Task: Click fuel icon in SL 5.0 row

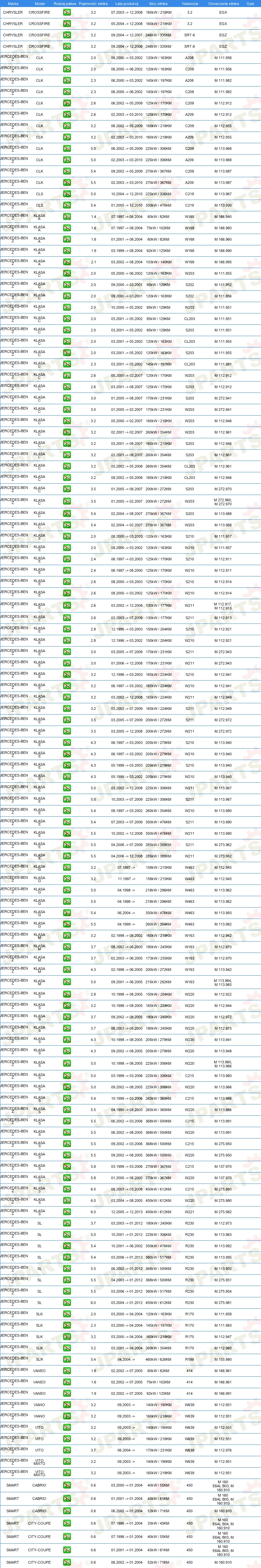Action: coord(67,1235)
